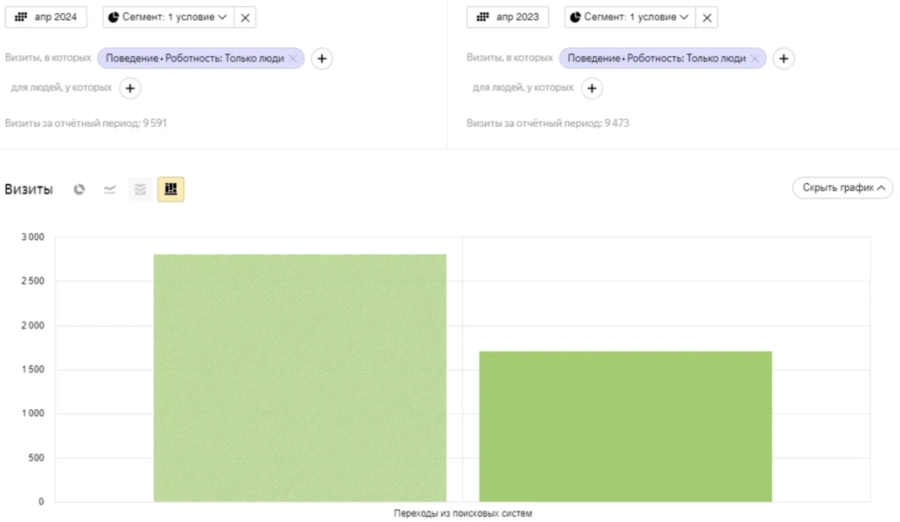The image size is (900, 522).
Task: Open the апр 2023 date period picker
Action: [507, 17]
